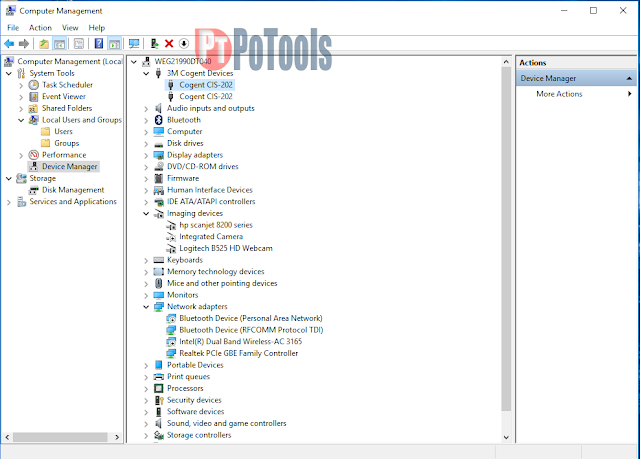
Task: Collapse the Network adapters node
Action: (x=146, y=307)
